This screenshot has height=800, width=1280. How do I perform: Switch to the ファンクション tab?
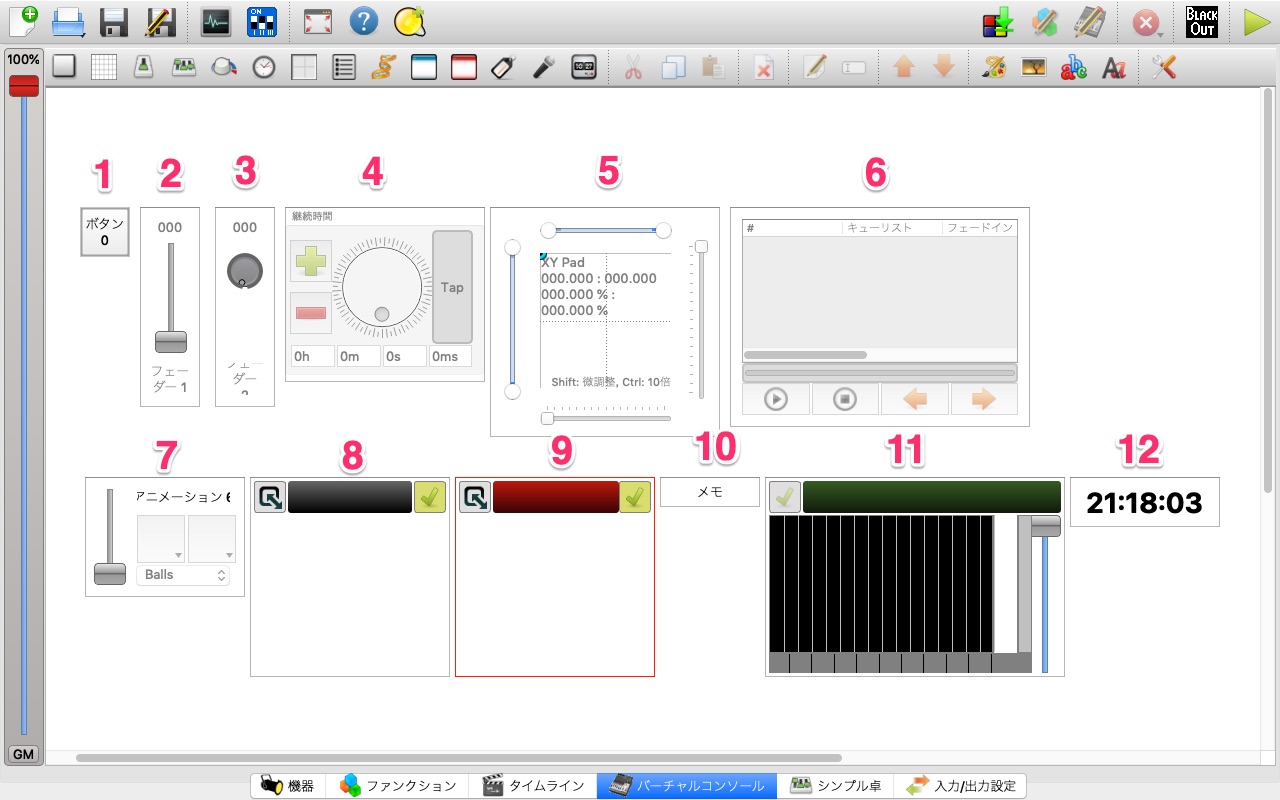pyautogui.click(x=397, y=786)
